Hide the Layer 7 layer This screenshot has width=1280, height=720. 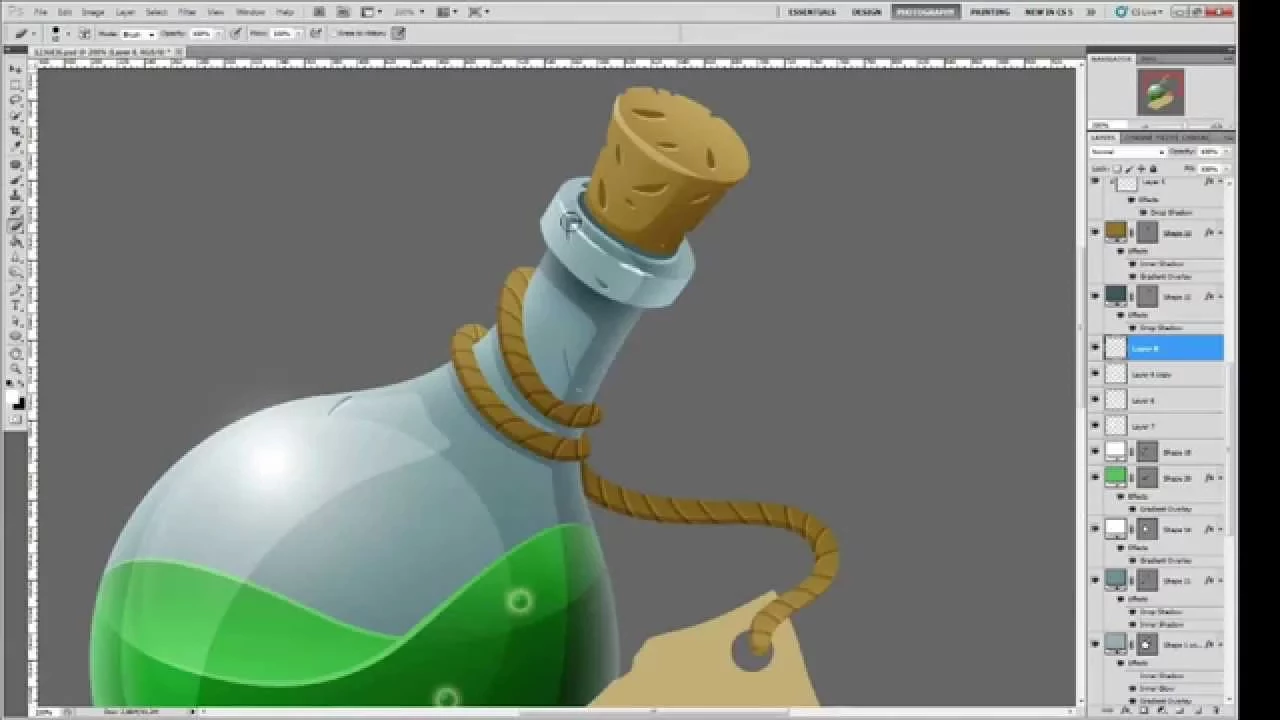[1095, 426]
